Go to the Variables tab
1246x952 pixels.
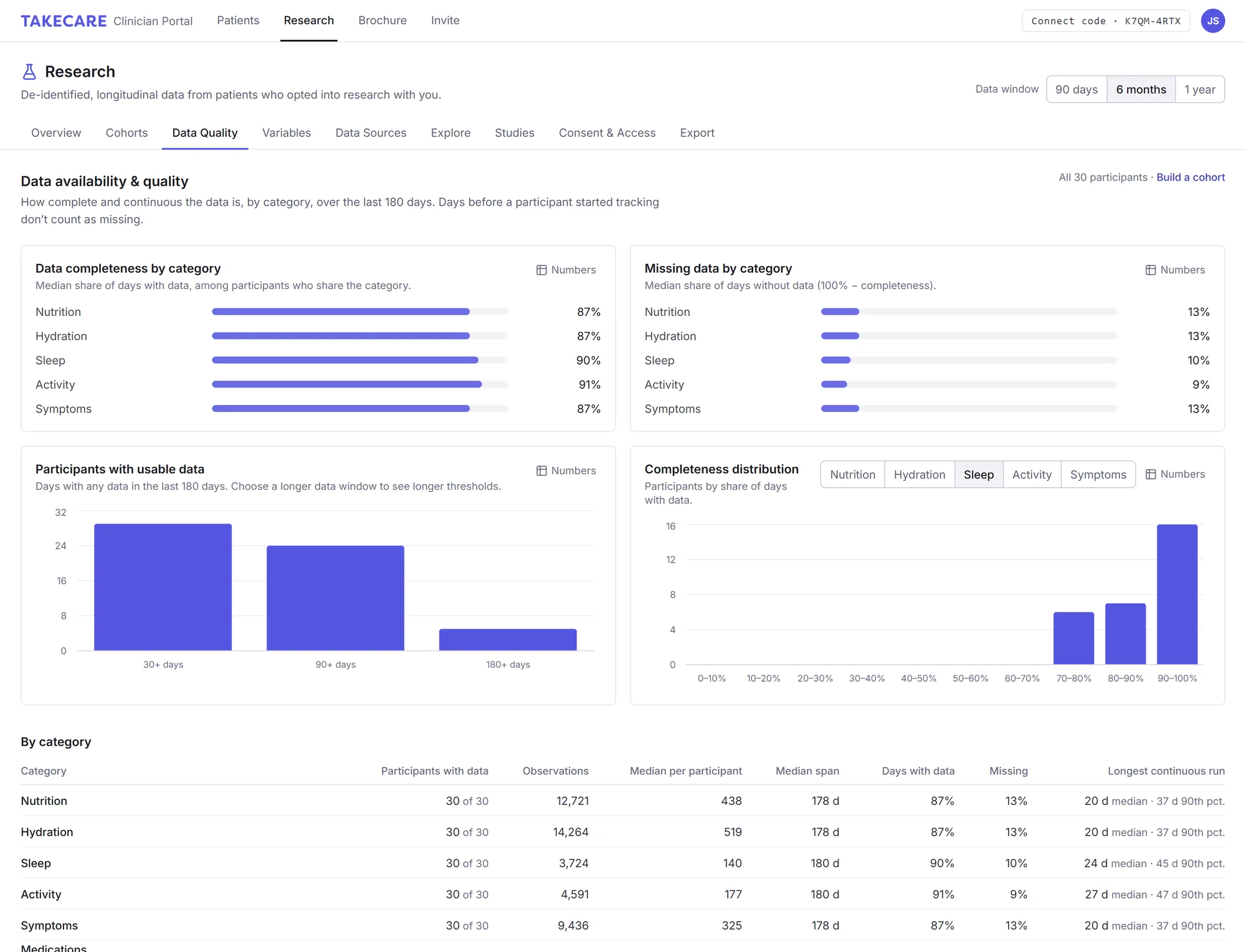click(287, 133)
